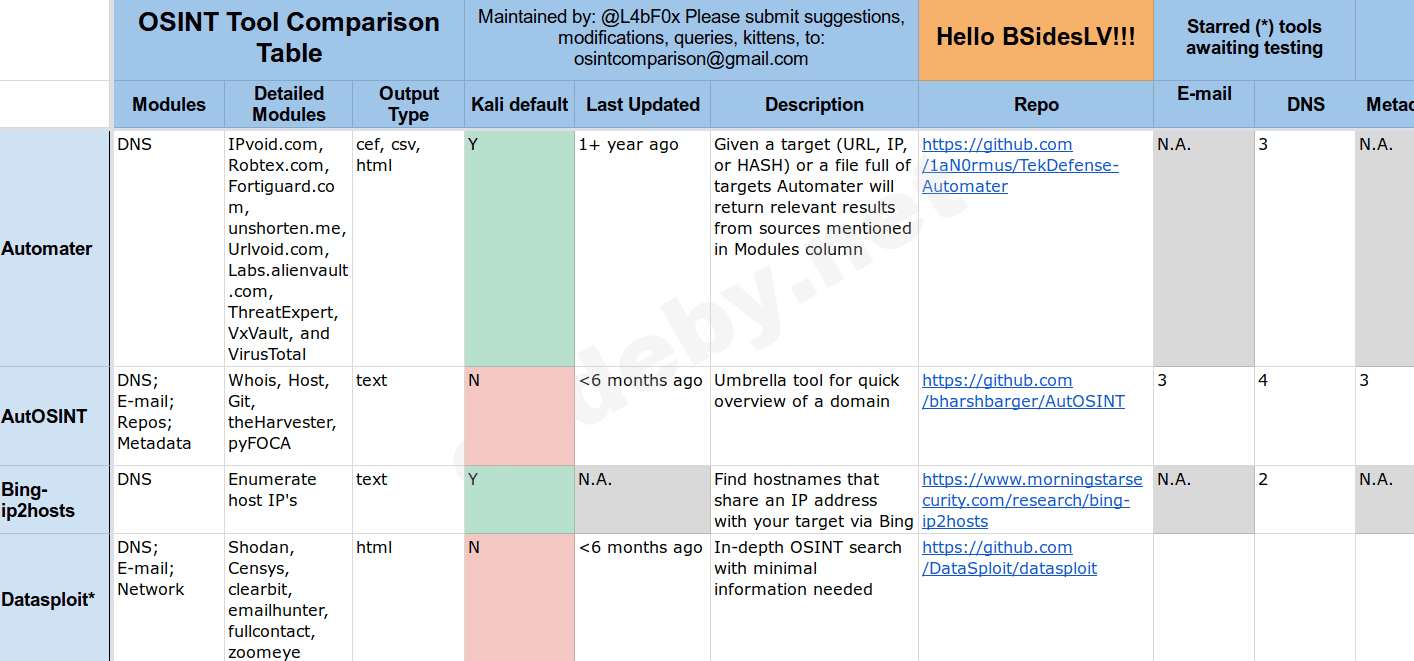1414x661 pixels.
Task: Select the "Last Updated" column header
Action: [642, 105]
